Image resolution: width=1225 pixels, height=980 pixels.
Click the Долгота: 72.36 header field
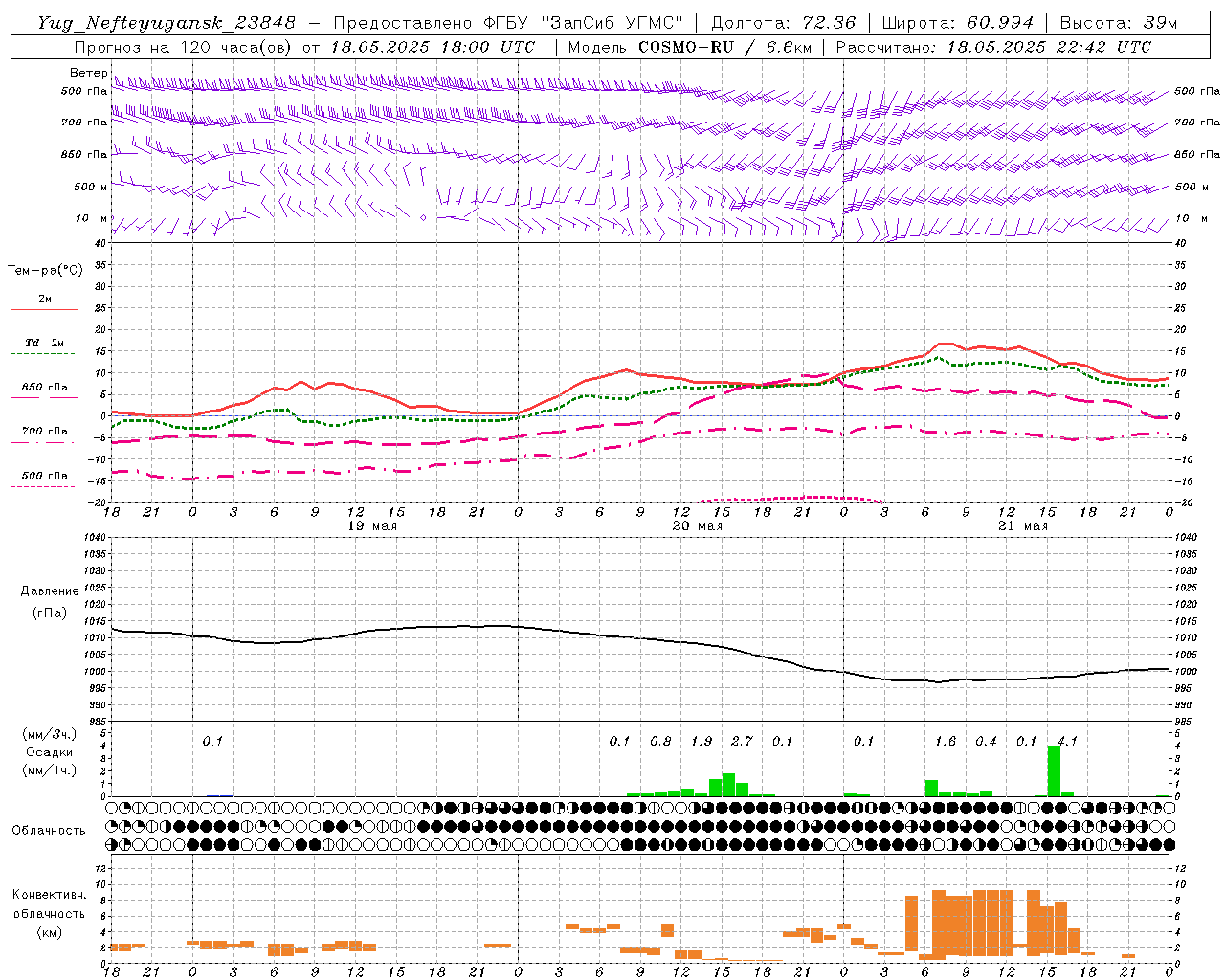click(x=783, y=23)
